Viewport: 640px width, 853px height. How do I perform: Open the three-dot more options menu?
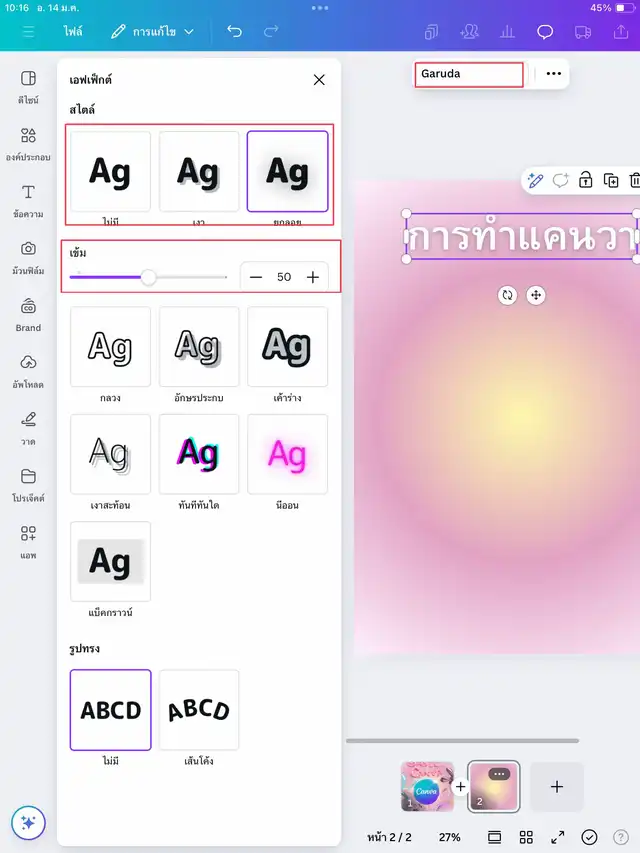click(x=553, y=74)
